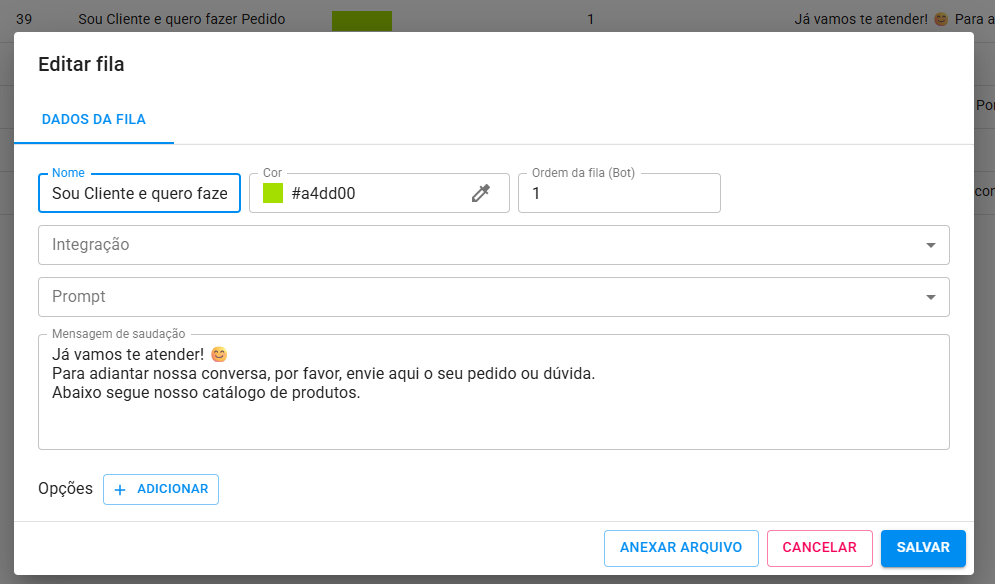Click the Opções label
This screenshot has width=995, height=584.
tap(65, 489)
